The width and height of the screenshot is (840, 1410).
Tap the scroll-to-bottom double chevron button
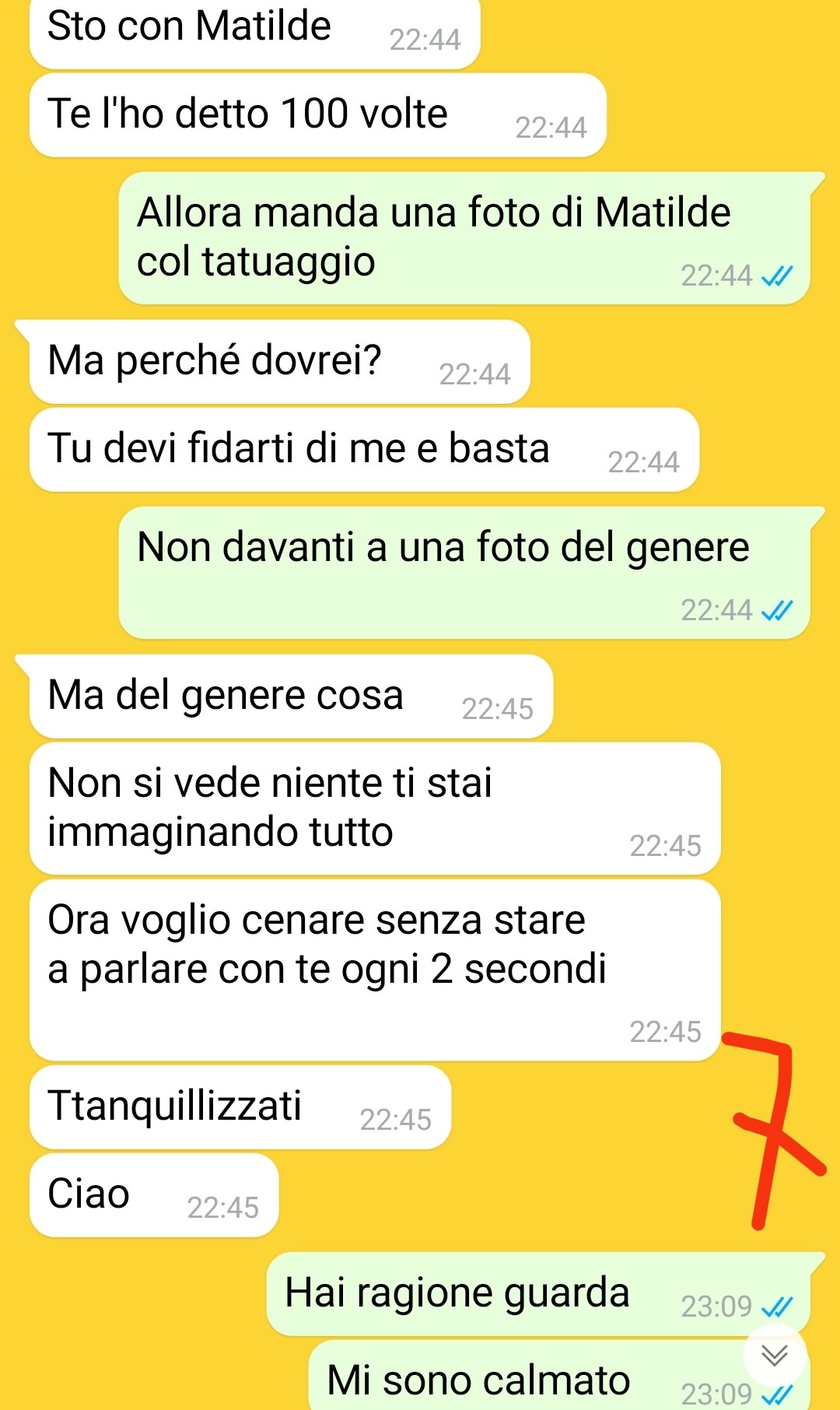pyautogui.click(x=774, y=1356)
